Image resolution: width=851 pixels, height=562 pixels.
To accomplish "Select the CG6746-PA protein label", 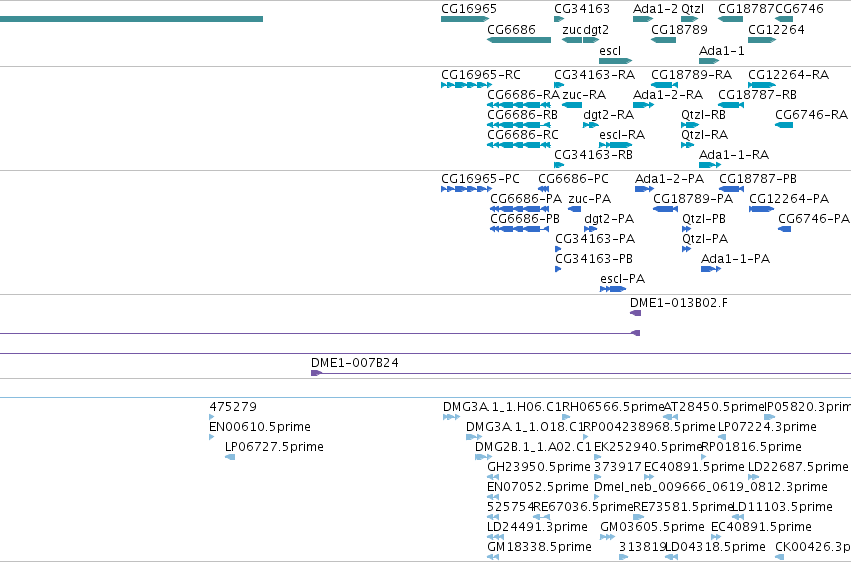I will click(814, 219).
